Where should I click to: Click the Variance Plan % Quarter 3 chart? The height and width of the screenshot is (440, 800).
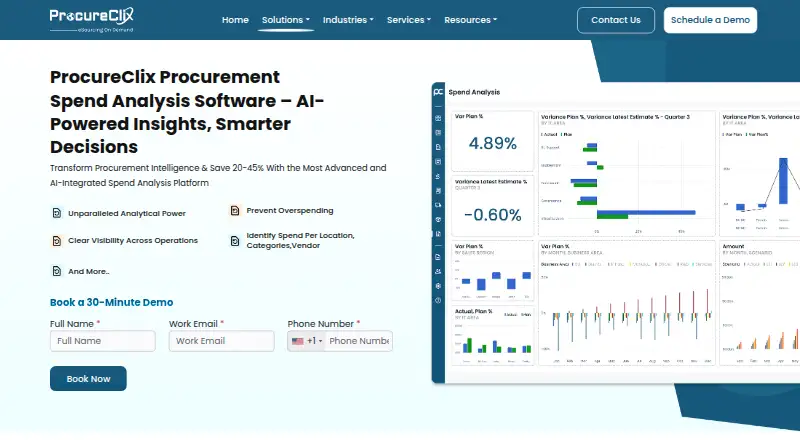(x=627, y=174)
